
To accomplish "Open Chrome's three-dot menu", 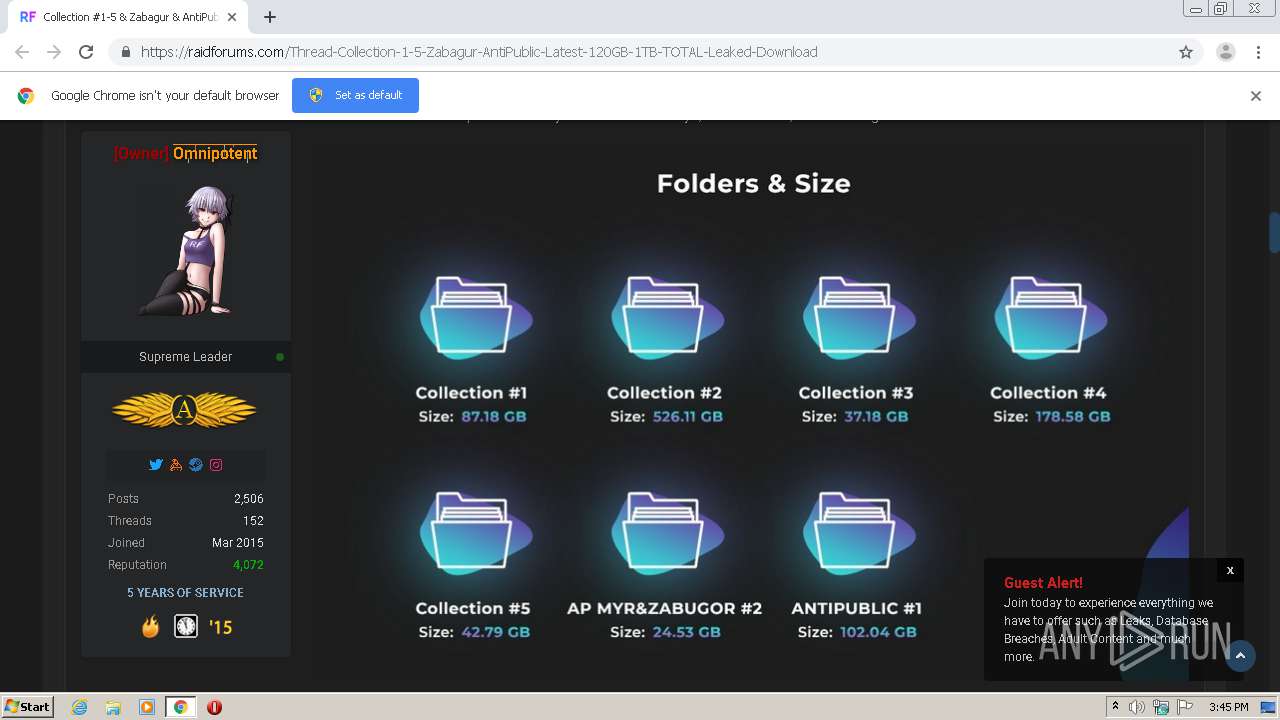I will pos(1258,52).
